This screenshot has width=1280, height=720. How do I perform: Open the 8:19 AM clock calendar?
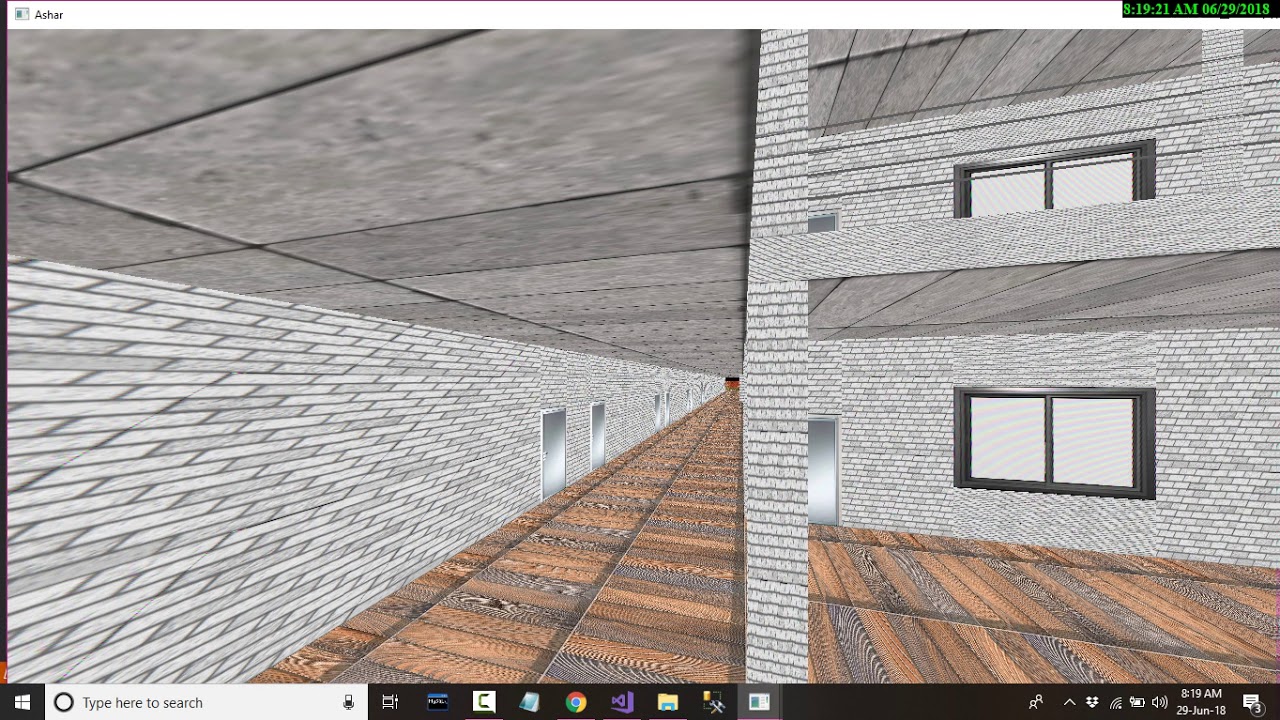click(x=1201, y=702)
